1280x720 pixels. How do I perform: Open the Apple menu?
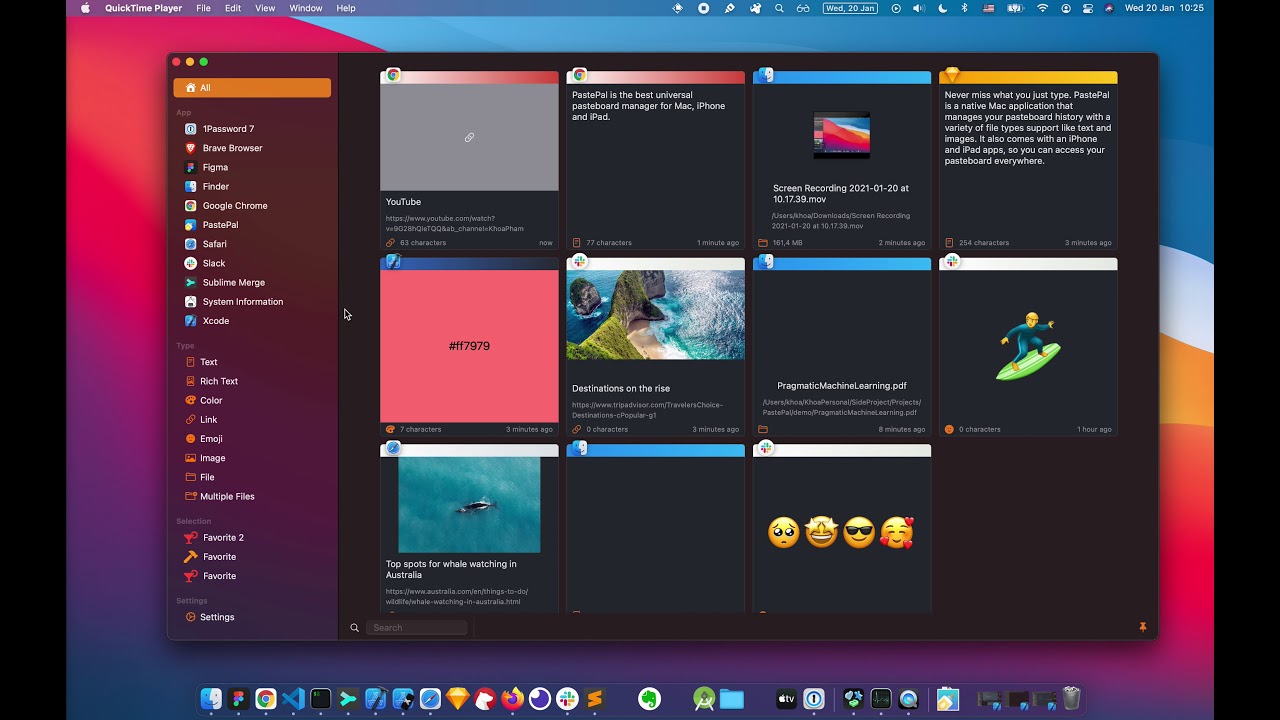pos(85,8)
